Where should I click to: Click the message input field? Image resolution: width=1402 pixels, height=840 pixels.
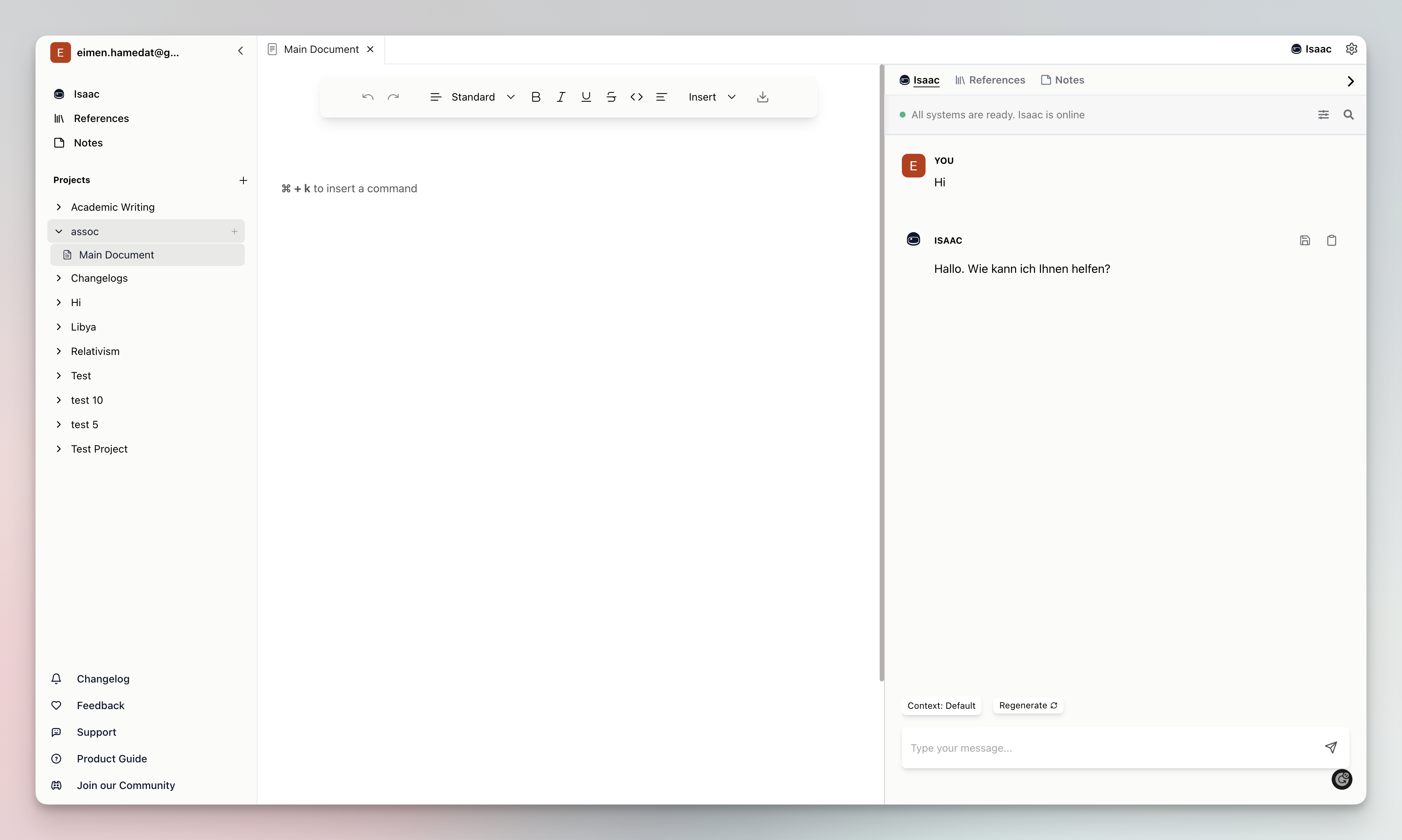pos(1110,748)
